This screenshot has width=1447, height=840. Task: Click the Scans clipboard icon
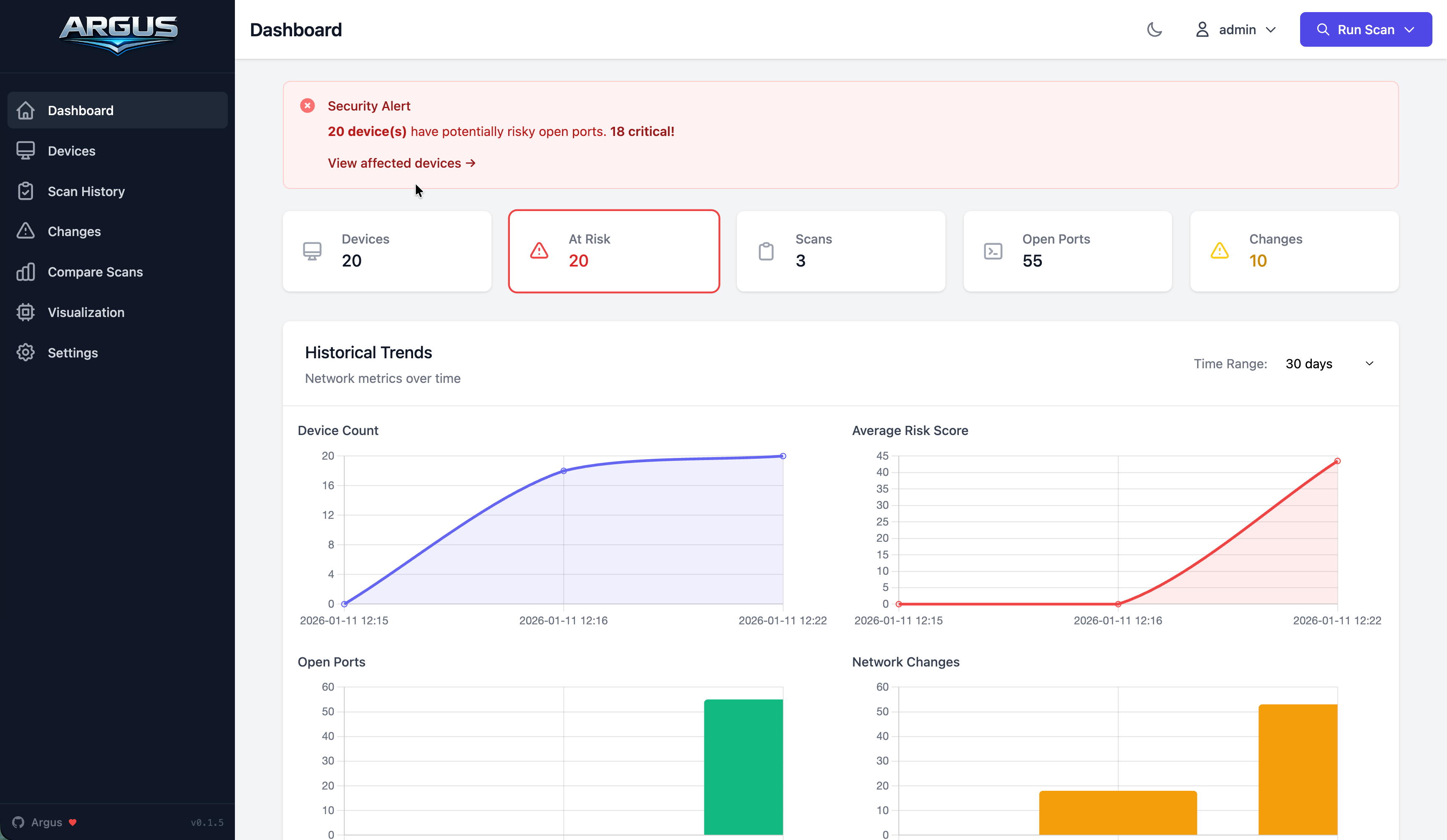766,251
